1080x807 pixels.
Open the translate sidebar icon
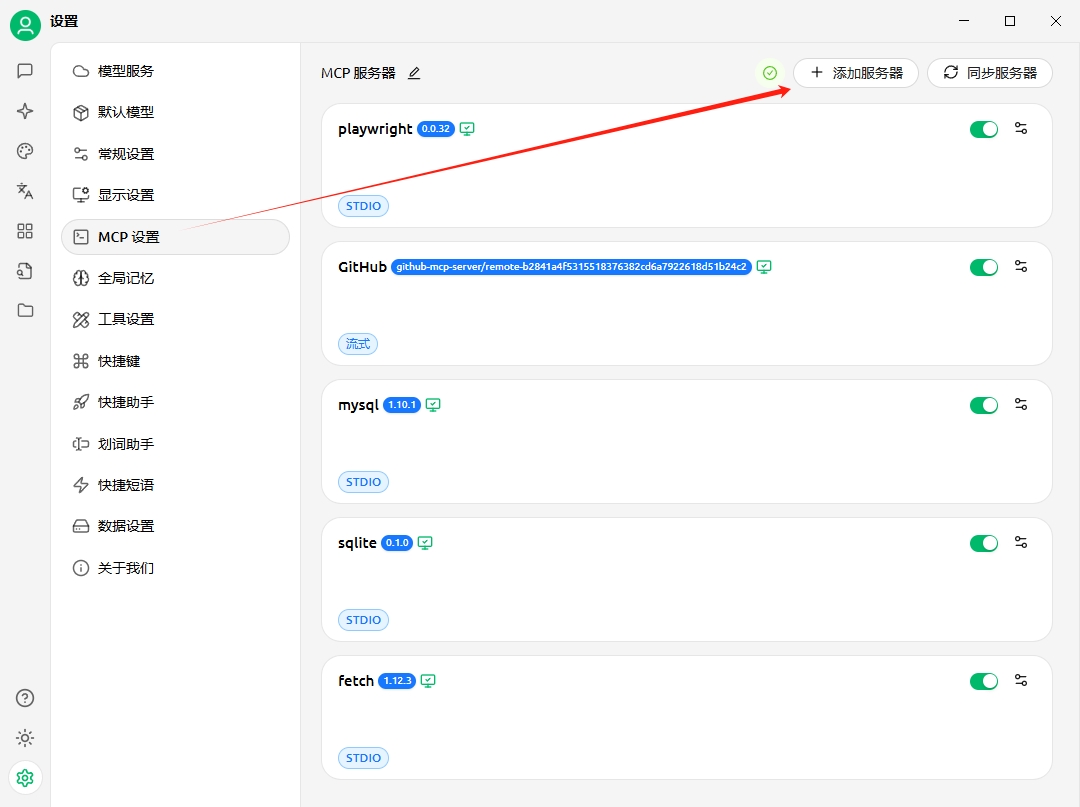[25, 191]
